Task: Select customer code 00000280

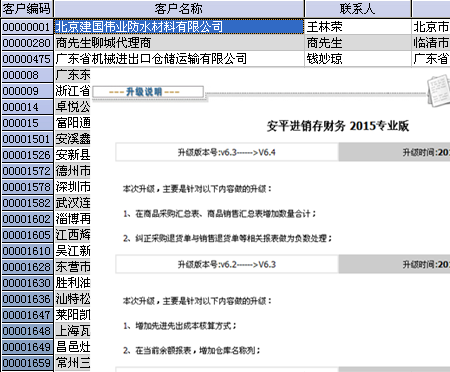Action: (27, 43)
